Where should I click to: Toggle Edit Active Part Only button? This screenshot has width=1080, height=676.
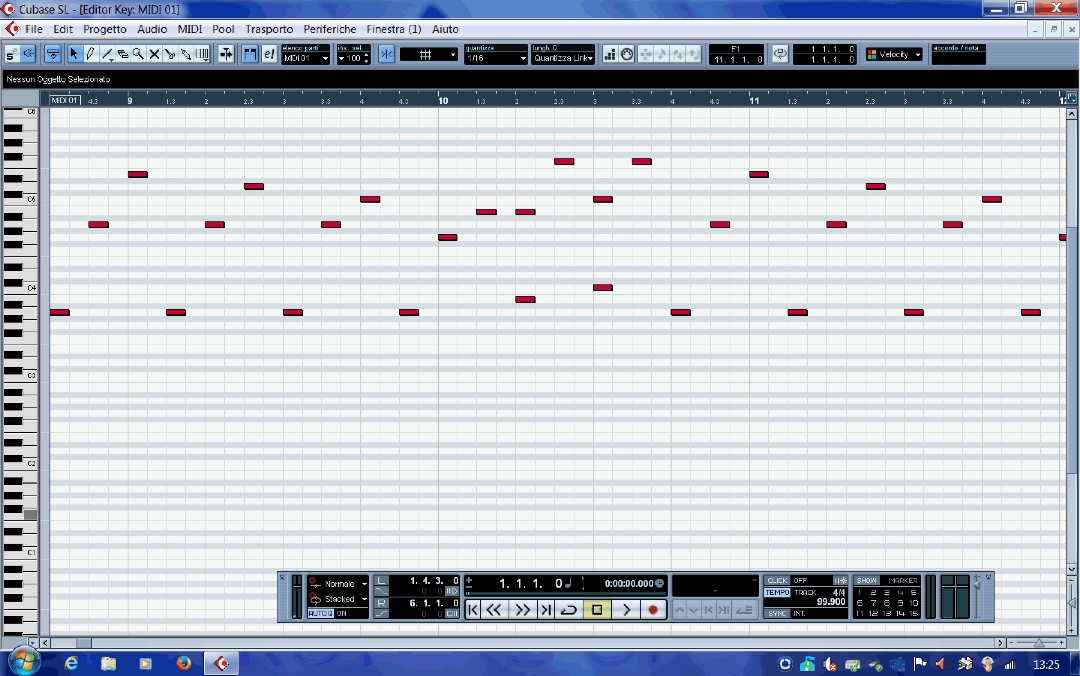pyautogui.click(x=269, y=54)
